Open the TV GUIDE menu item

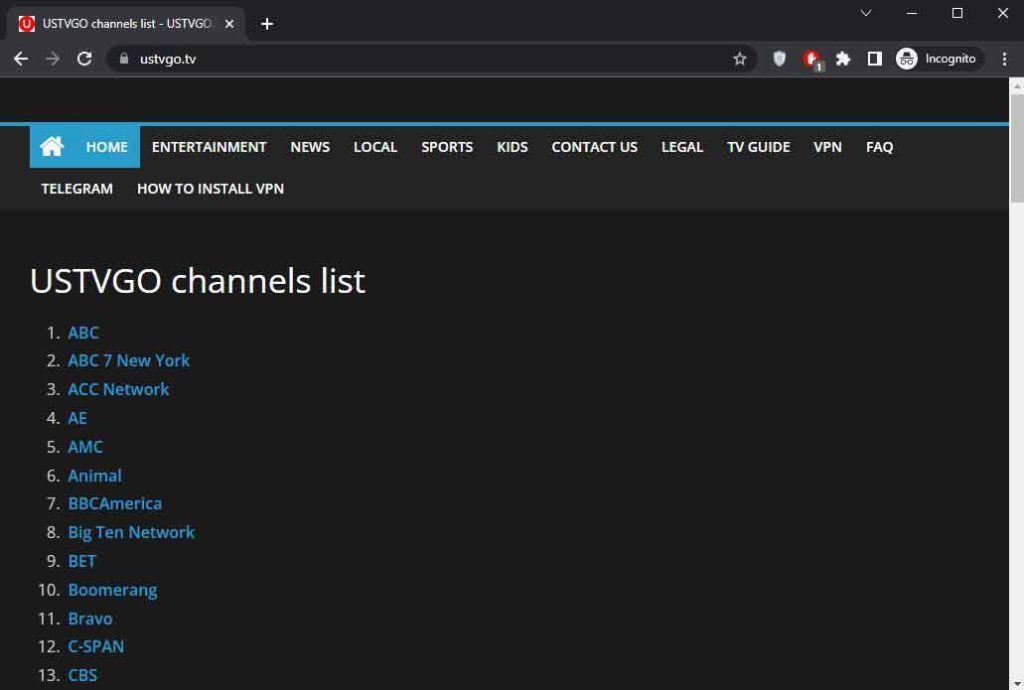(x=758, y=146)
